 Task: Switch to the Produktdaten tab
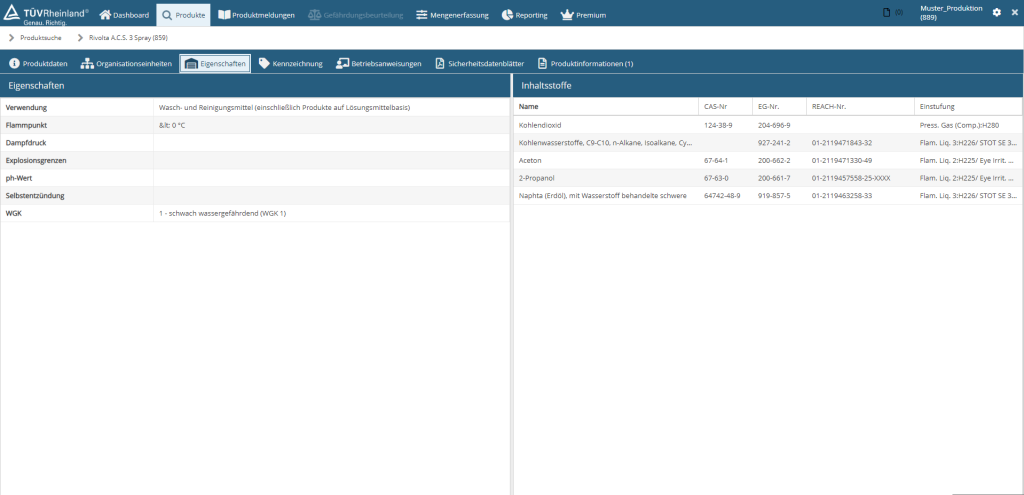coord(39,63)
